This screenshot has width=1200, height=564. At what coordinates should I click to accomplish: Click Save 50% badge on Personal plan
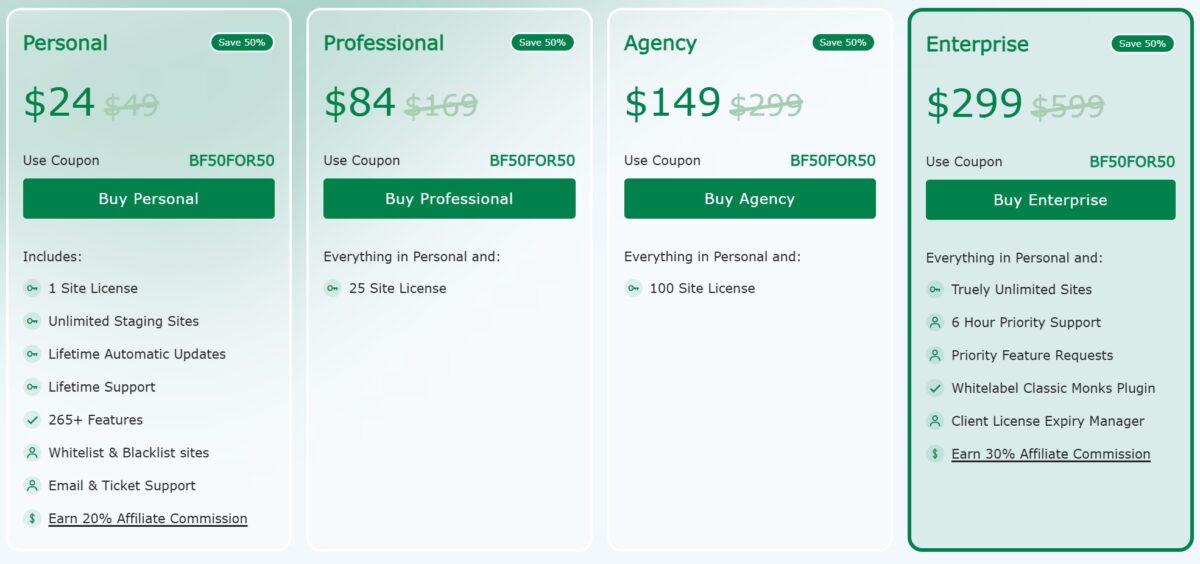point(242,42)
